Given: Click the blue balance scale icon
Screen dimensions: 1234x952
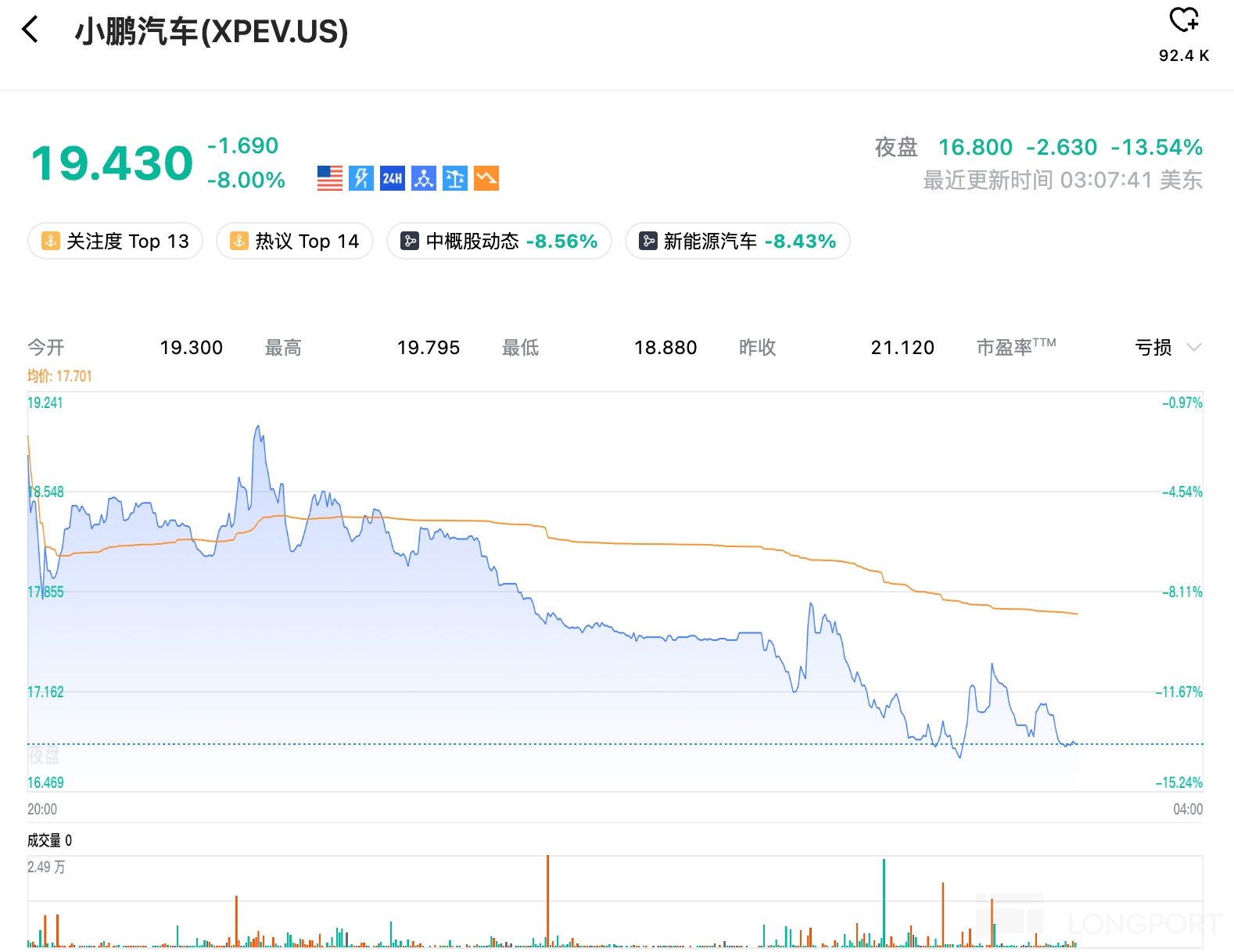Looking at the screenshot, I should click(x=455, y=178).
